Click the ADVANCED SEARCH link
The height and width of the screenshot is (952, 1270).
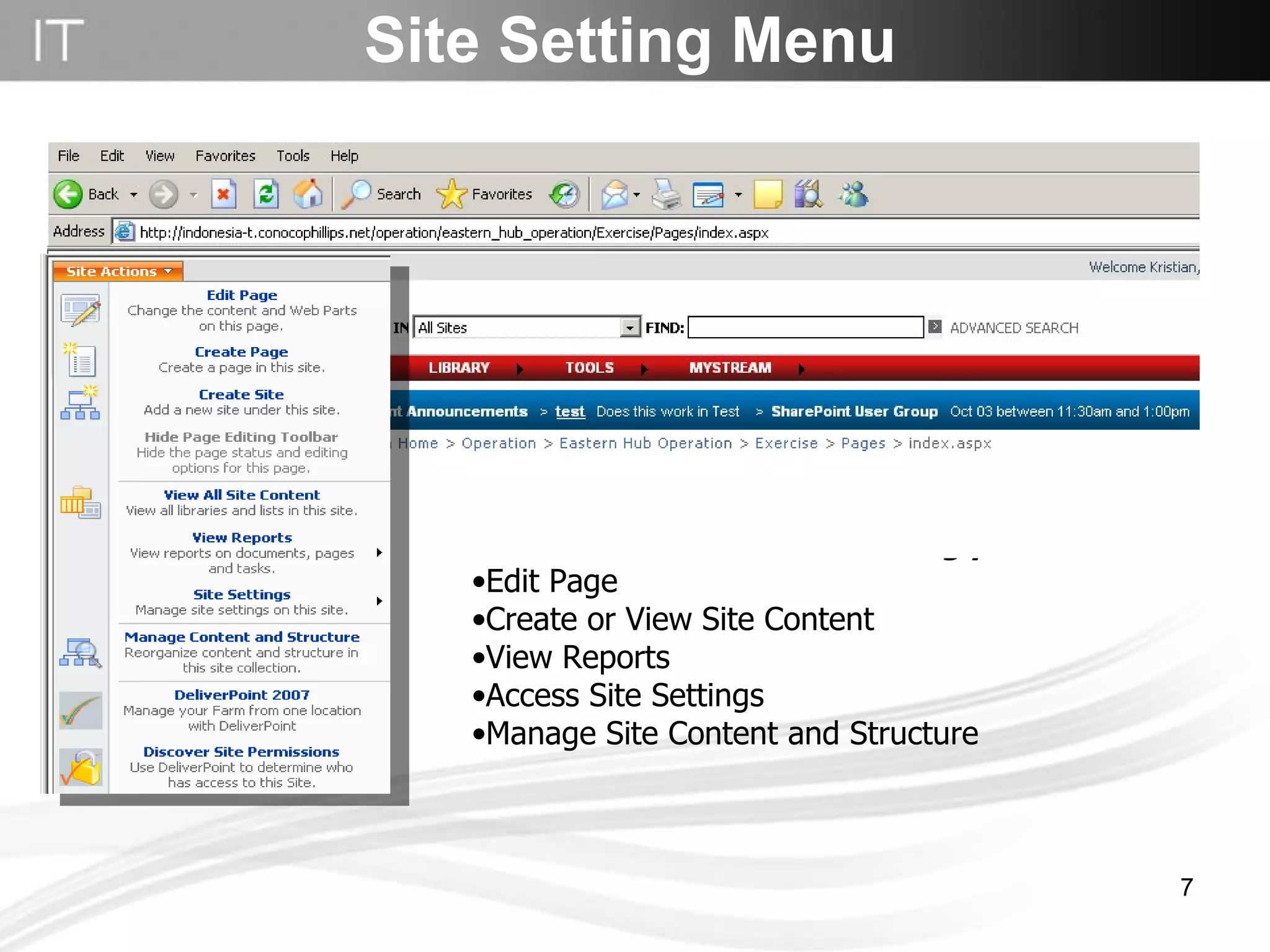pos(1014,328)
